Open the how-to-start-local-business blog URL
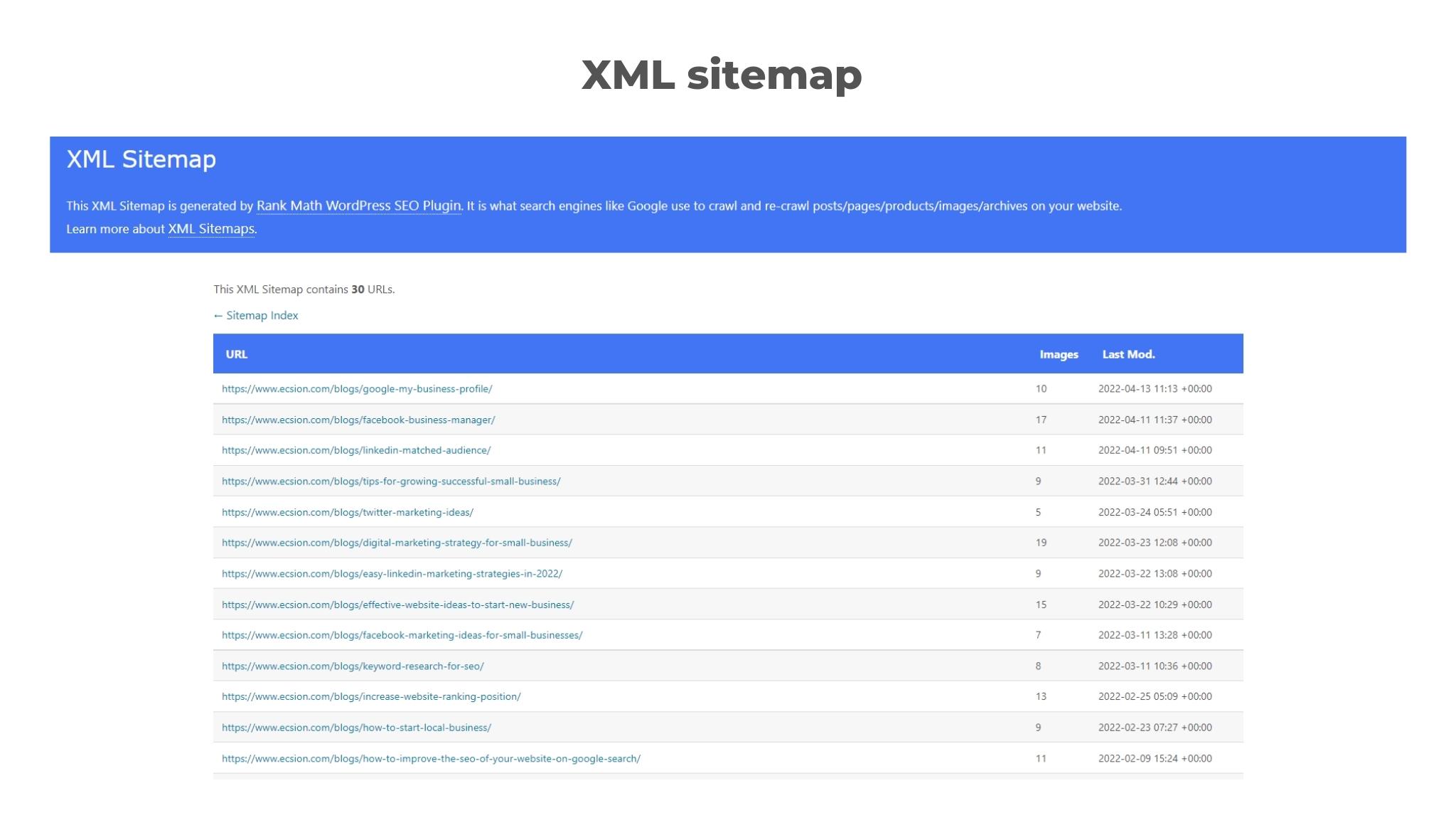This screenshot has width=1456, height=825. (x=356, y=728)
